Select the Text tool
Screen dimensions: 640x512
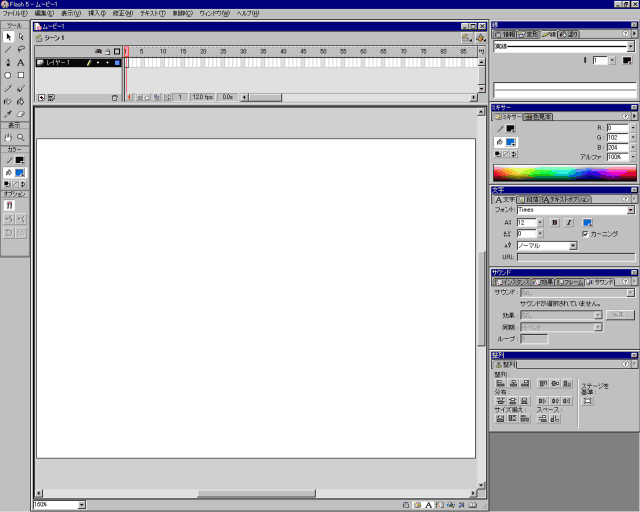coord(21,62)
